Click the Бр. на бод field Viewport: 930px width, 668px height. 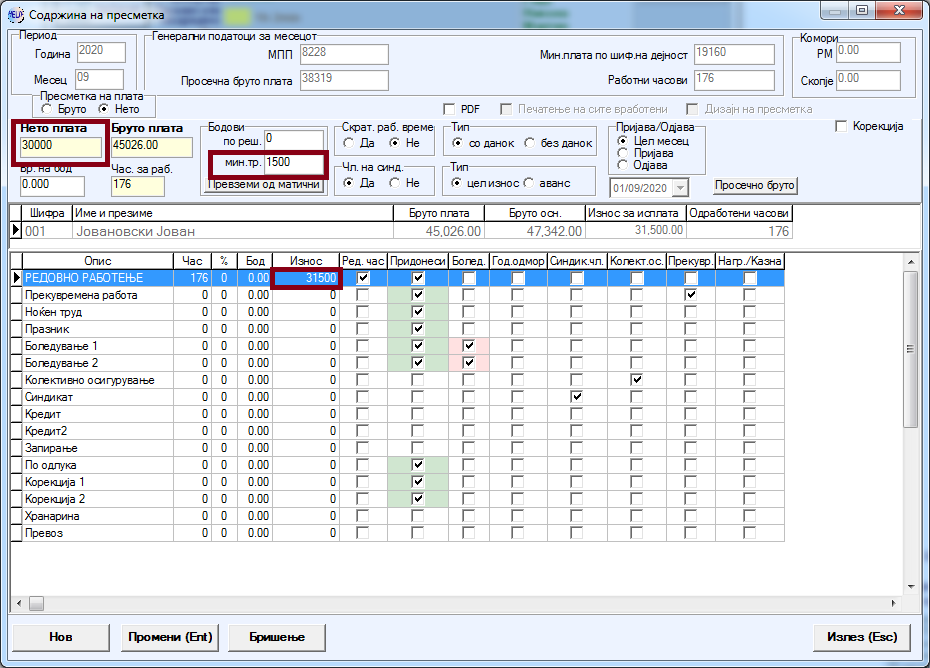(x=52, y=186)
